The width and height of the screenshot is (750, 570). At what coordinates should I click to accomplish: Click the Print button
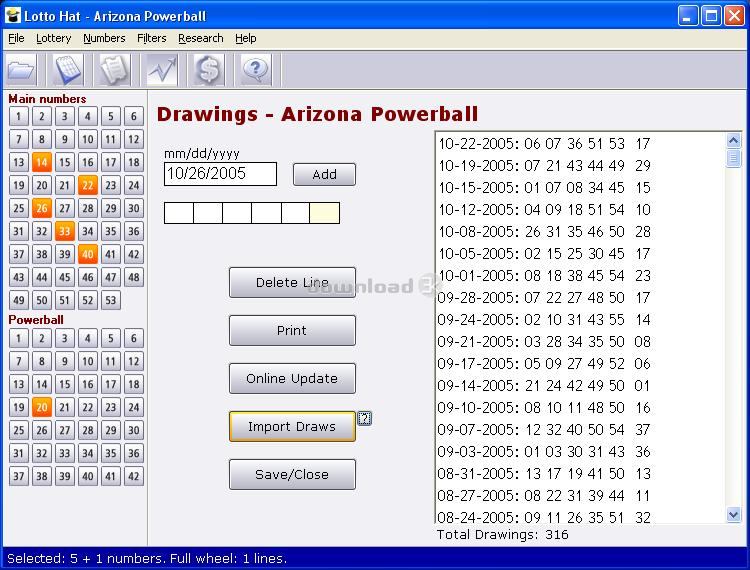click(x=292, y=330)
